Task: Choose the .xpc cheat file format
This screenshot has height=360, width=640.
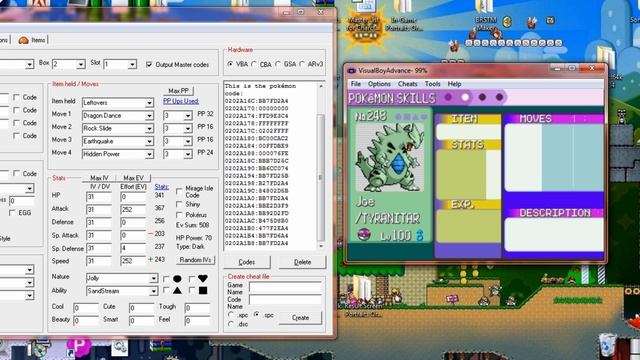Action: [231, 315]
